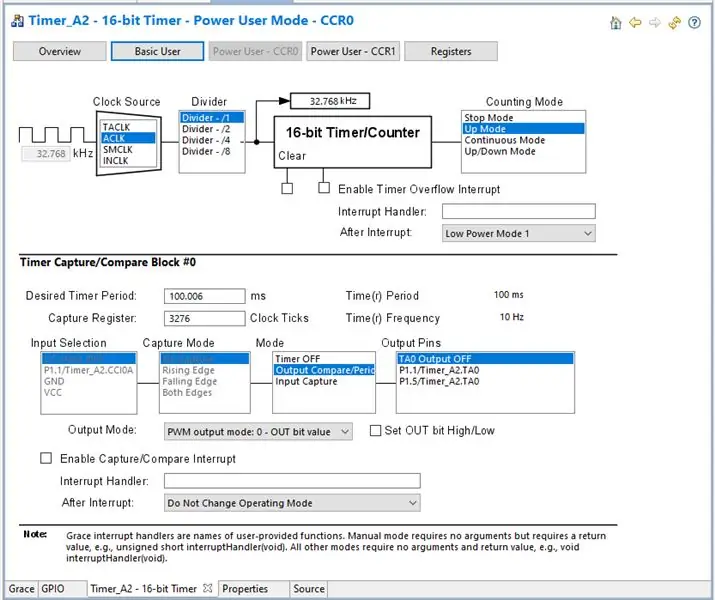Screen dimensions: 715x600
Task: Toggle the Clear timer checkbox
Action: point(287,188)
